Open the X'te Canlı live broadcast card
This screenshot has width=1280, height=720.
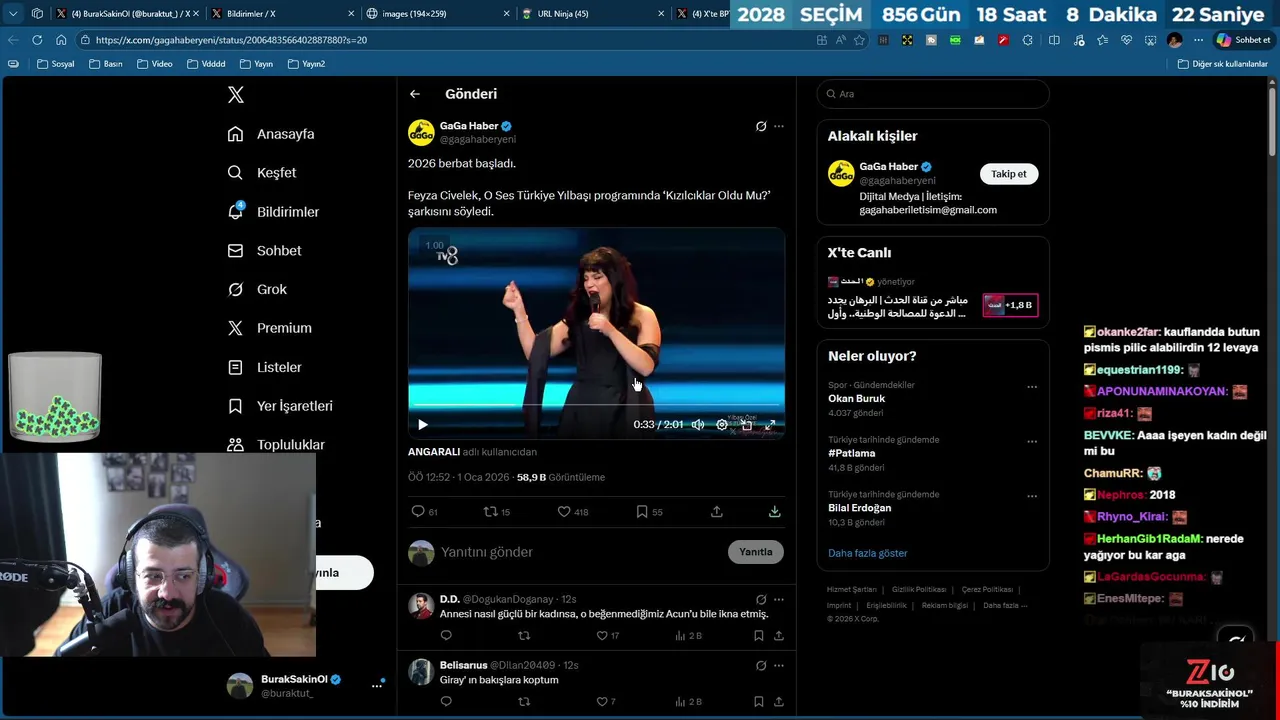[933, 297]
